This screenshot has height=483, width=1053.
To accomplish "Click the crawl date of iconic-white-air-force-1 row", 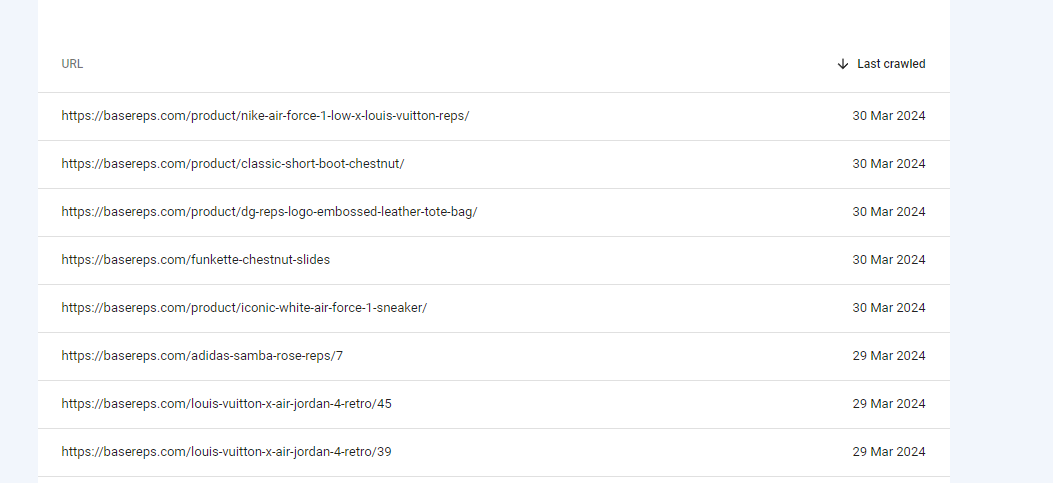I will (x=888, y=308).
